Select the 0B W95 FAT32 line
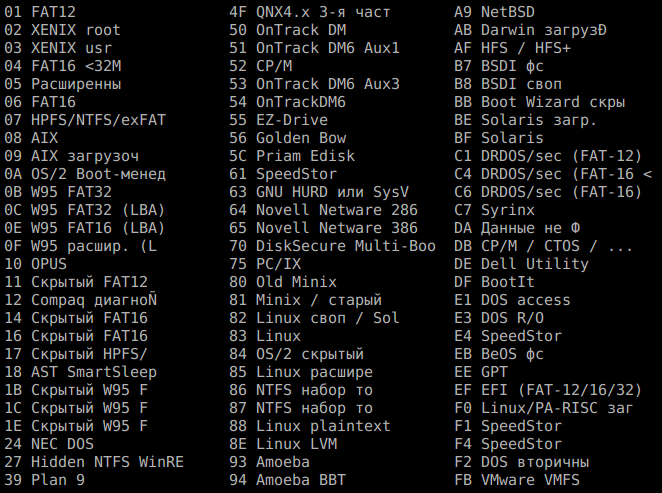Viewport: 662px width, 493px height. [58, 192]
